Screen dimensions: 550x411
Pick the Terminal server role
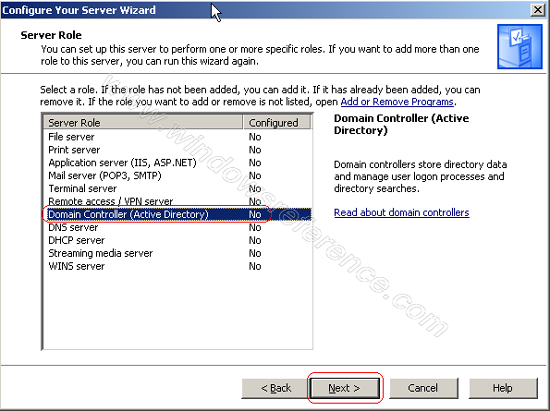tap(177, 188)
